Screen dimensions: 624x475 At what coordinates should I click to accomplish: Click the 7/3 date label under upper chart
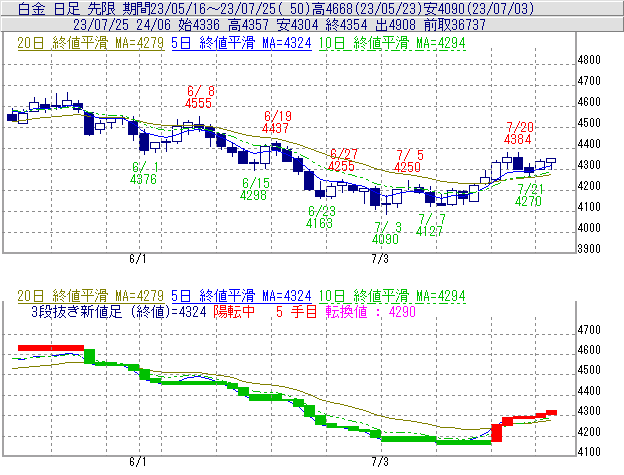(x=380, y=259)
